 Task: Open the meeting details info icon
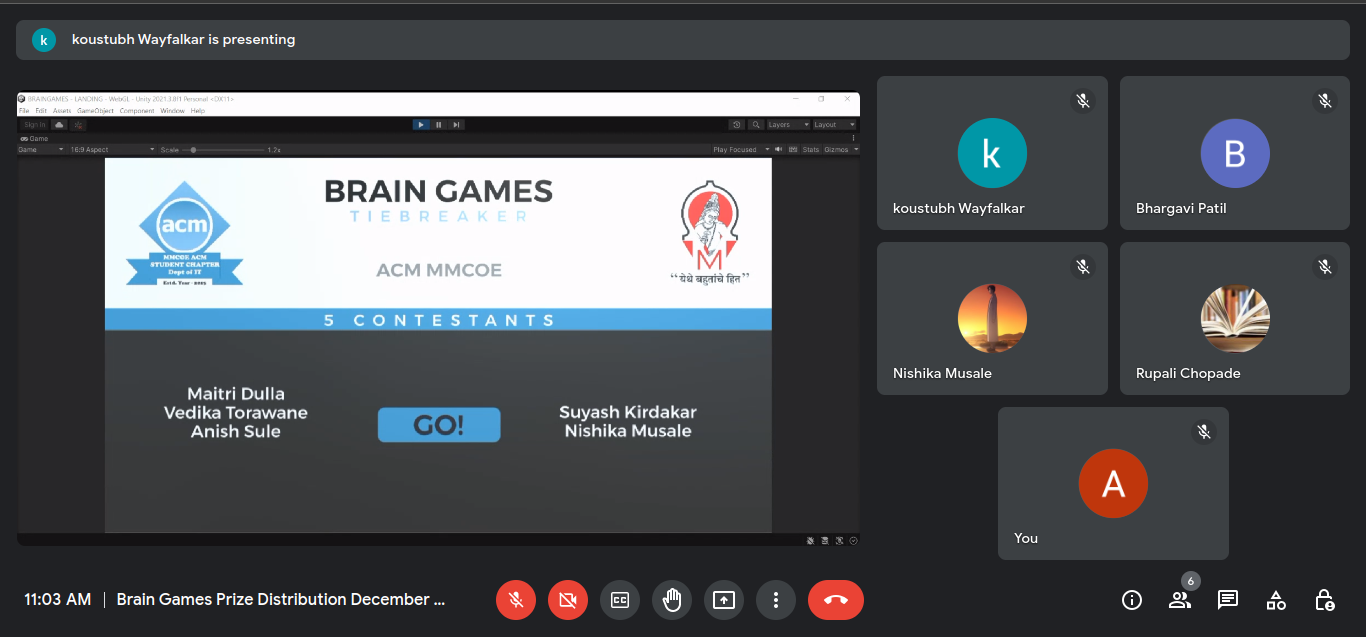(x=1132, y=600)
